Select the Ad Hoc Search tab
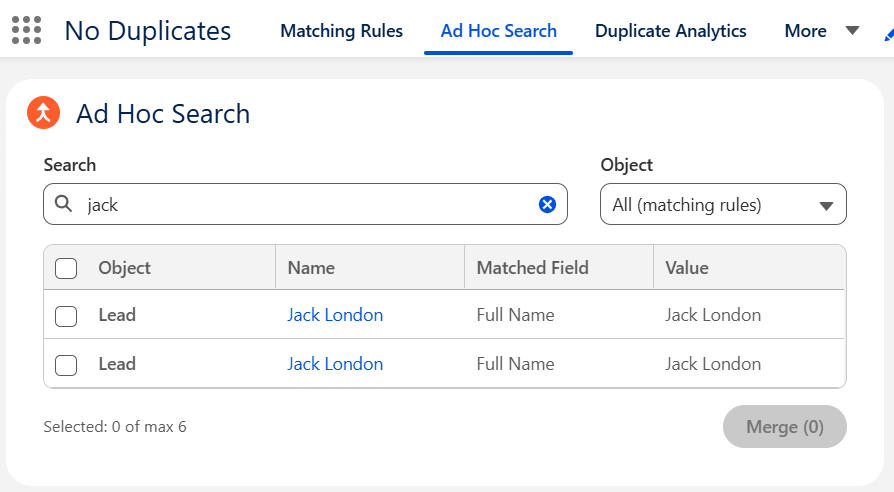894x492 pixels. pos(498,31)
